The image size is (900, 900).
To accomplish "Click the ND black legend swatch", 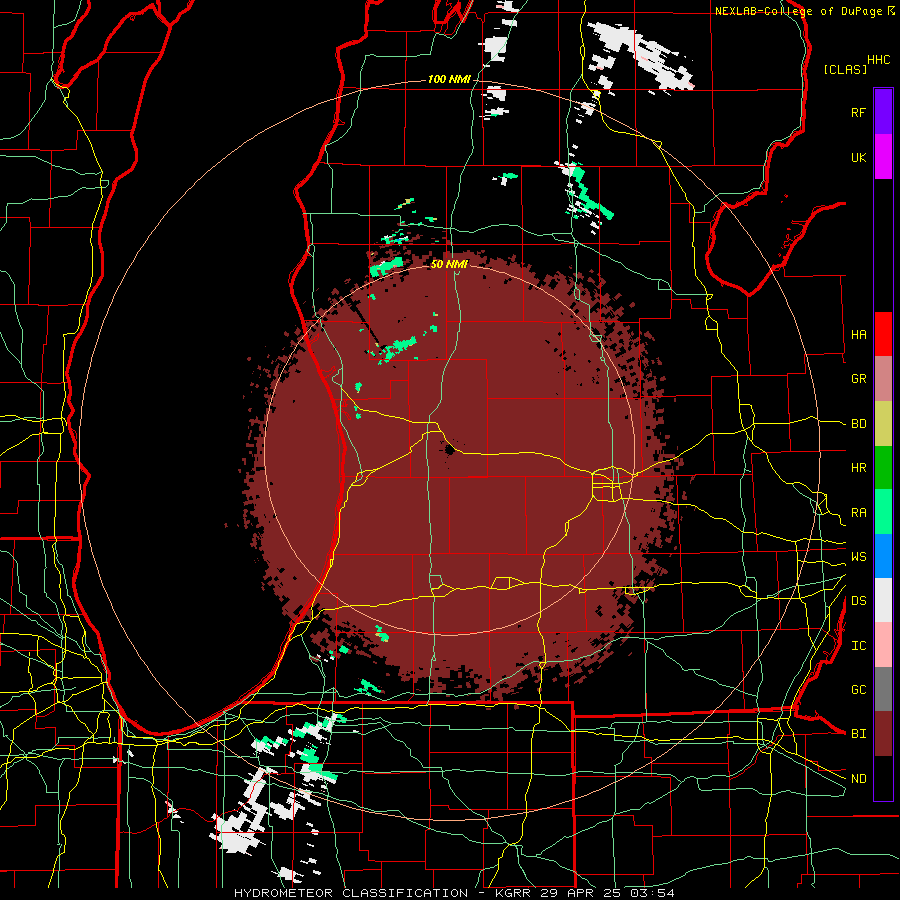I will (x=883, y=778).
